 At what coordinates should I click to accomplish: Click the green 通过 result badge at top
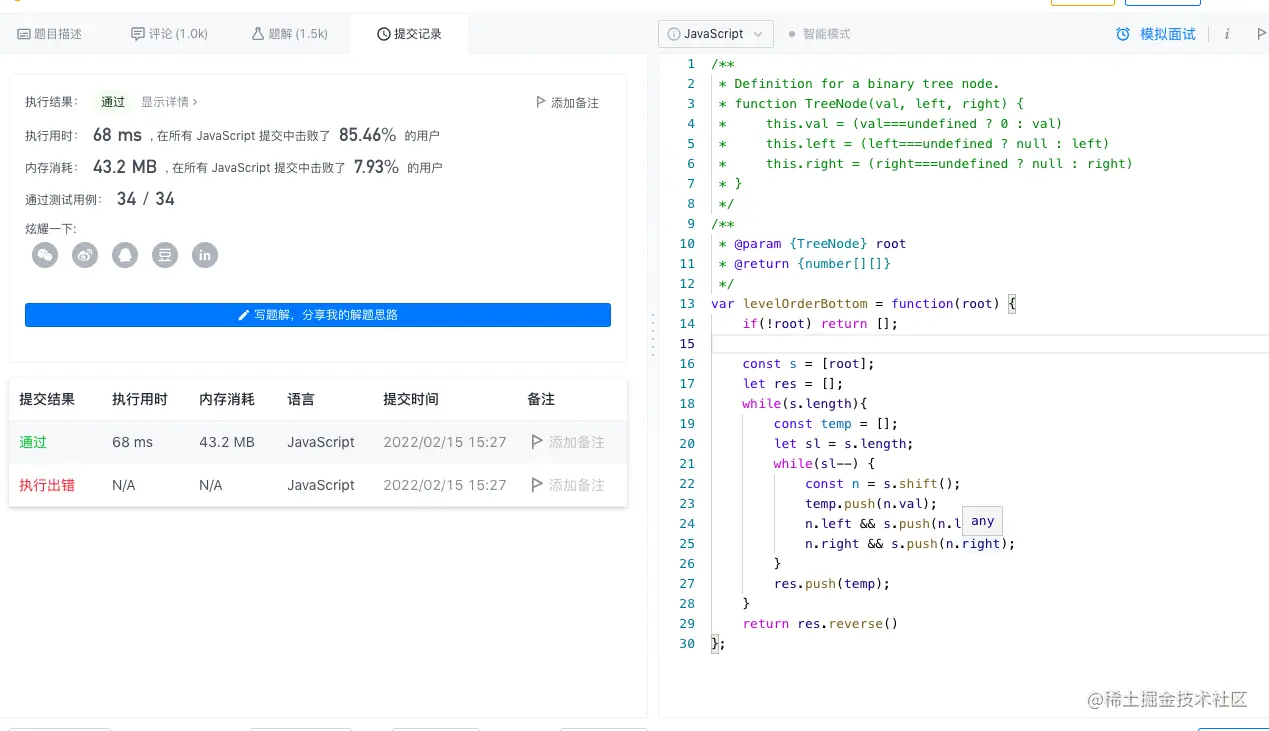(113, 102)
